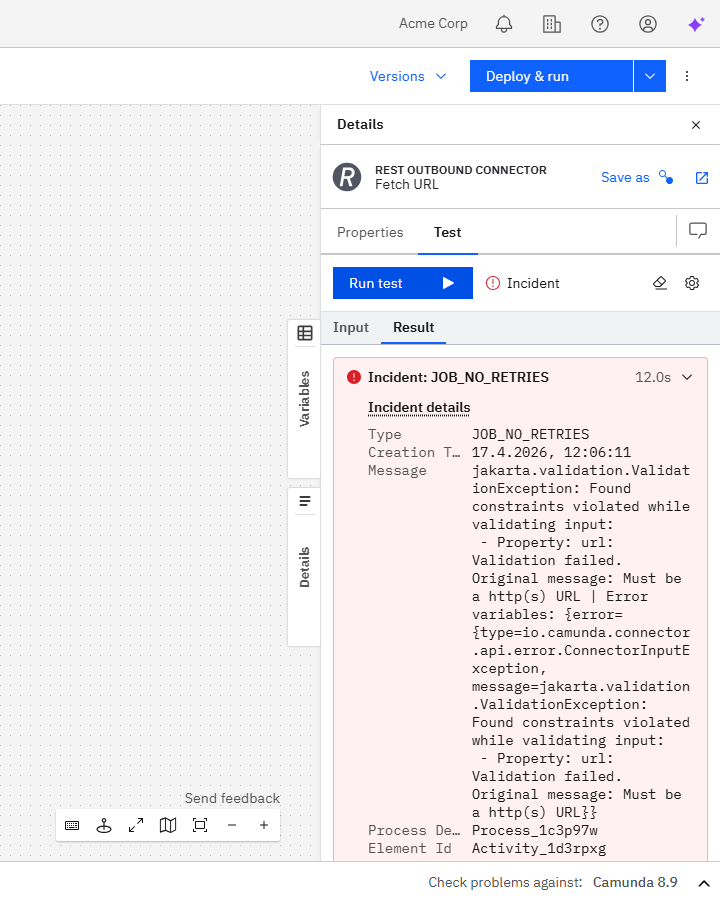Click the Process_1c3p97w value
This screenshot has width=720, height=900.
coord(535,831)
